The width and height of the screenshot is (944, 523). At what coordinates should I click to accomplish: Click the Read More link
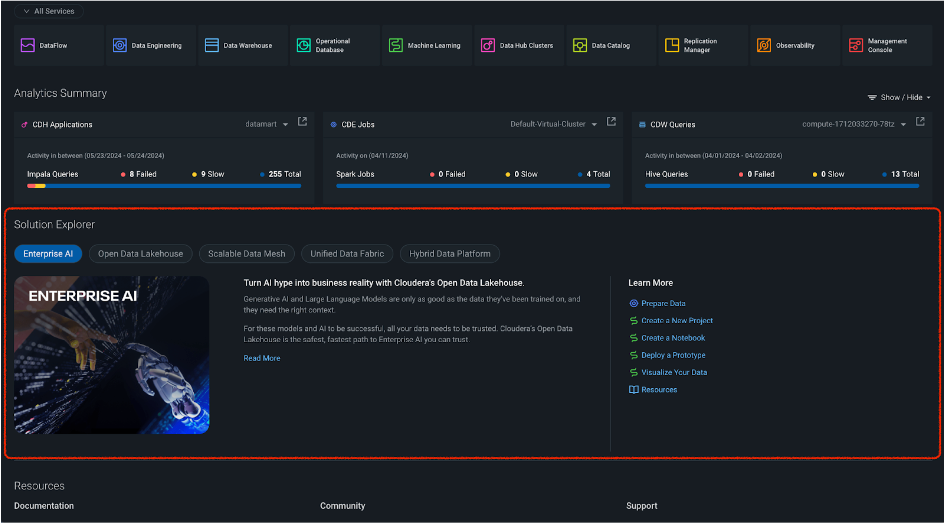(262, 358)
